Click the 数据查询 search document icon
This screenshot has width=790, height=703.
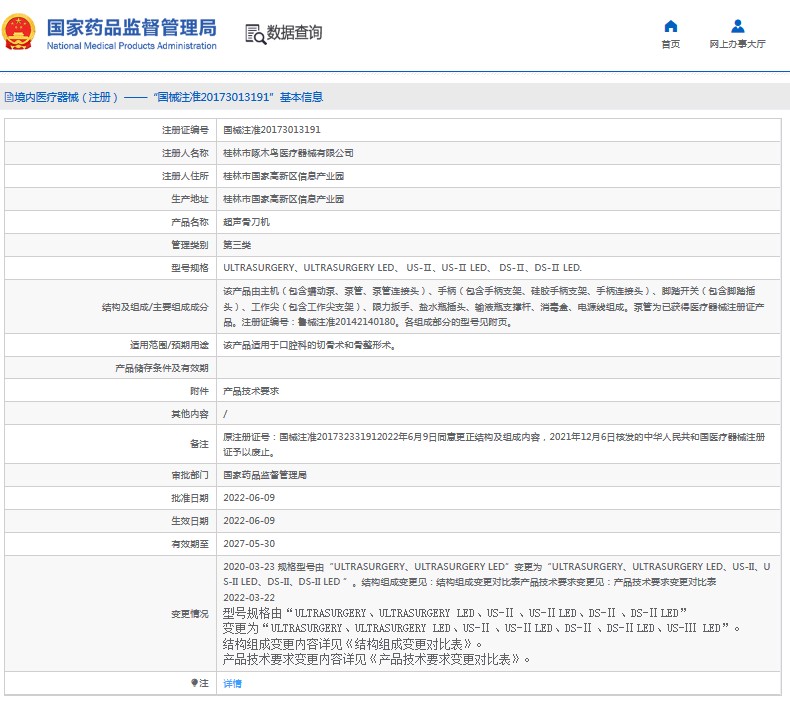[255, 34]
